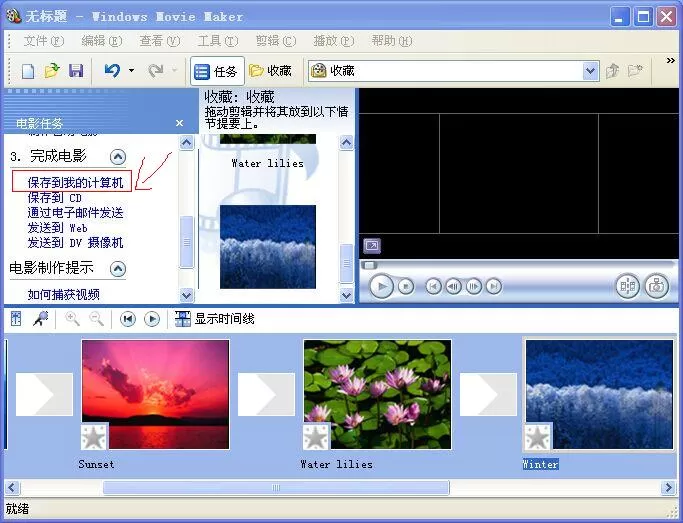The height and width of the screenshot is (523, 683).
Task: Select the Winter clip on the storyboard
Action: point(599,394)
